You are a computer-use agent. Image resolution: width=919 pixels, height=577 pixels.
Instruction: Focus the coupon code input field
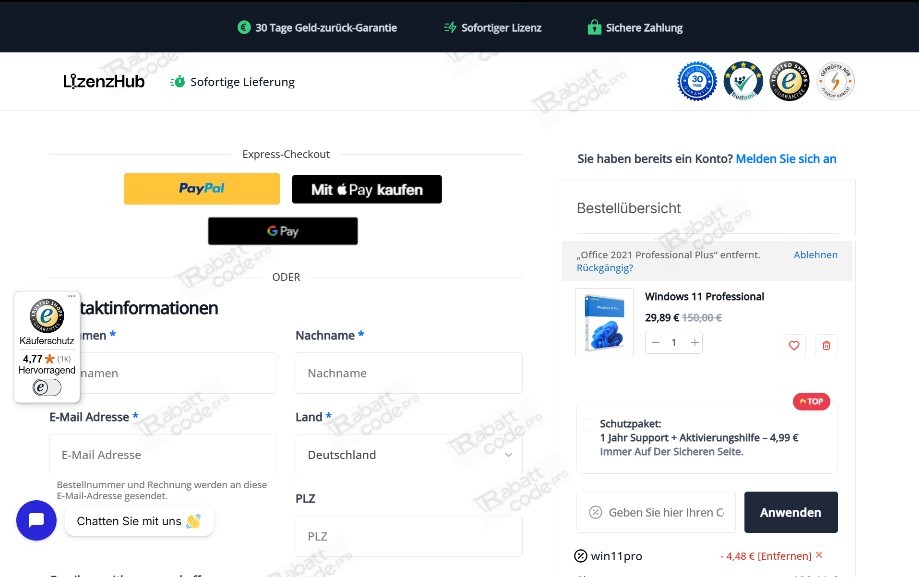point(656,512)
